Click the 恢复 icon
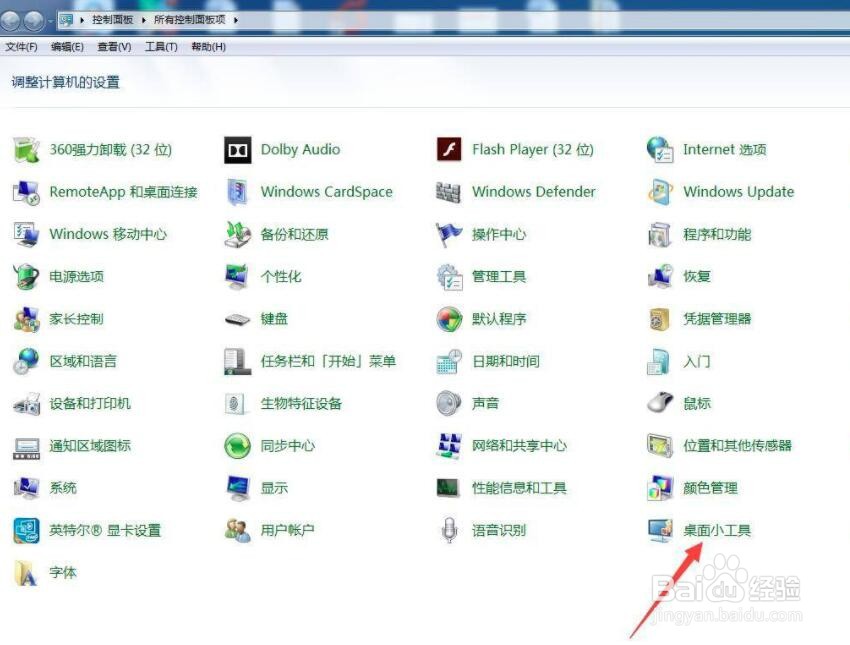The width and height of the screenshot is (850, 645). coord(660,276)
